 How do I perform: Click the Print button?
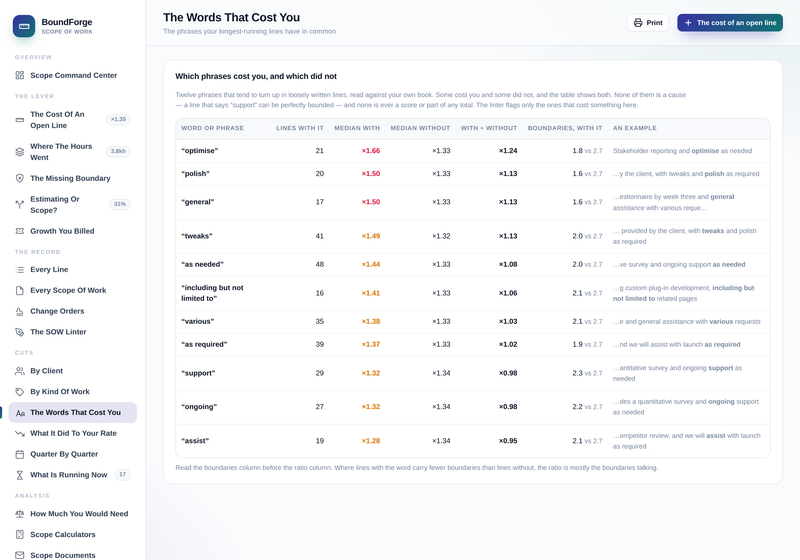coord(648,22)
